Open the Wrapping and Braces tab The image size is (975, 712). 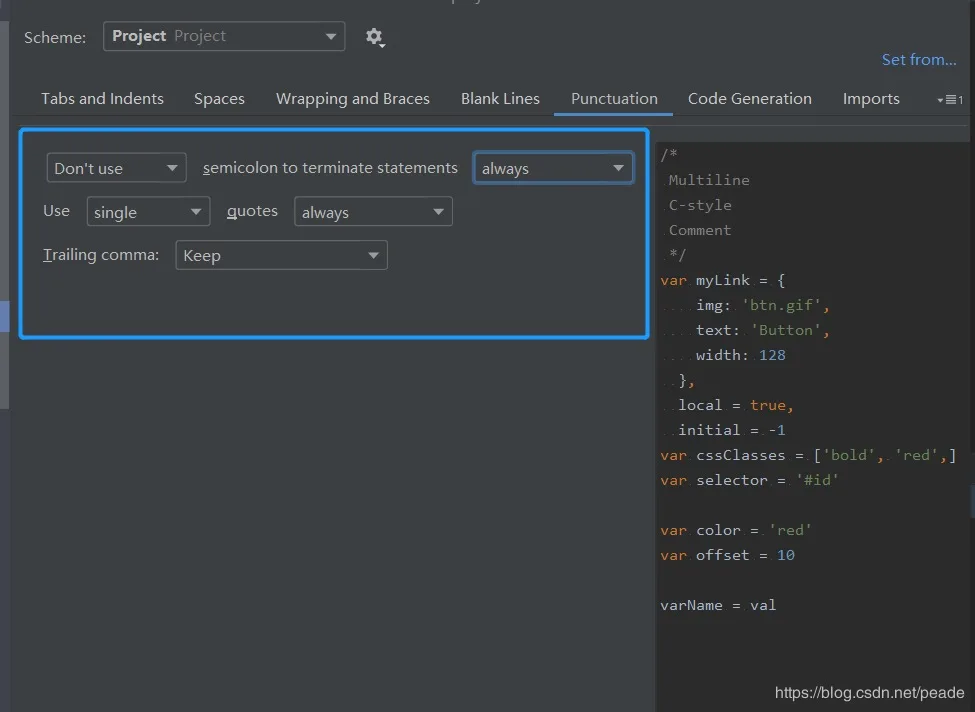[x=352, y=99]
